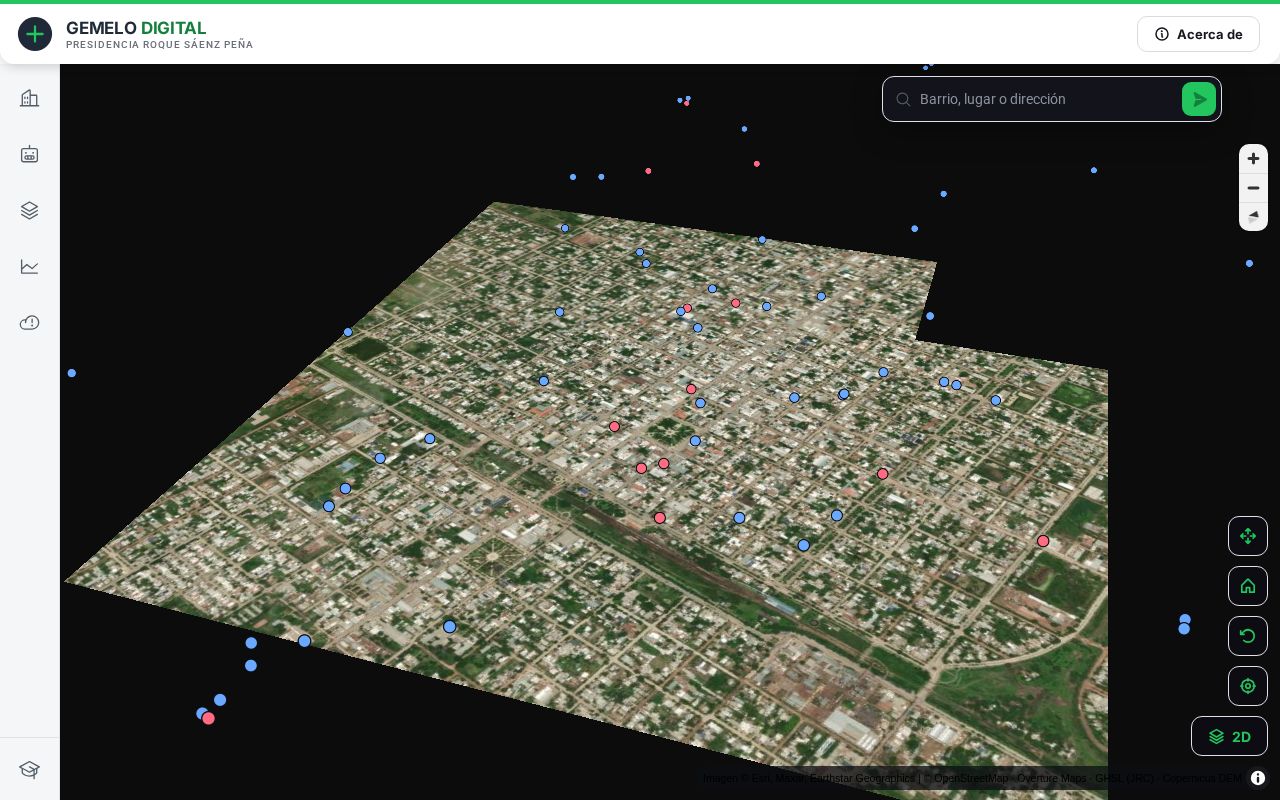Zoom in on the map
This screenshot has width=1280, height=800.
pyautogui.click(x=1253, y=159)
